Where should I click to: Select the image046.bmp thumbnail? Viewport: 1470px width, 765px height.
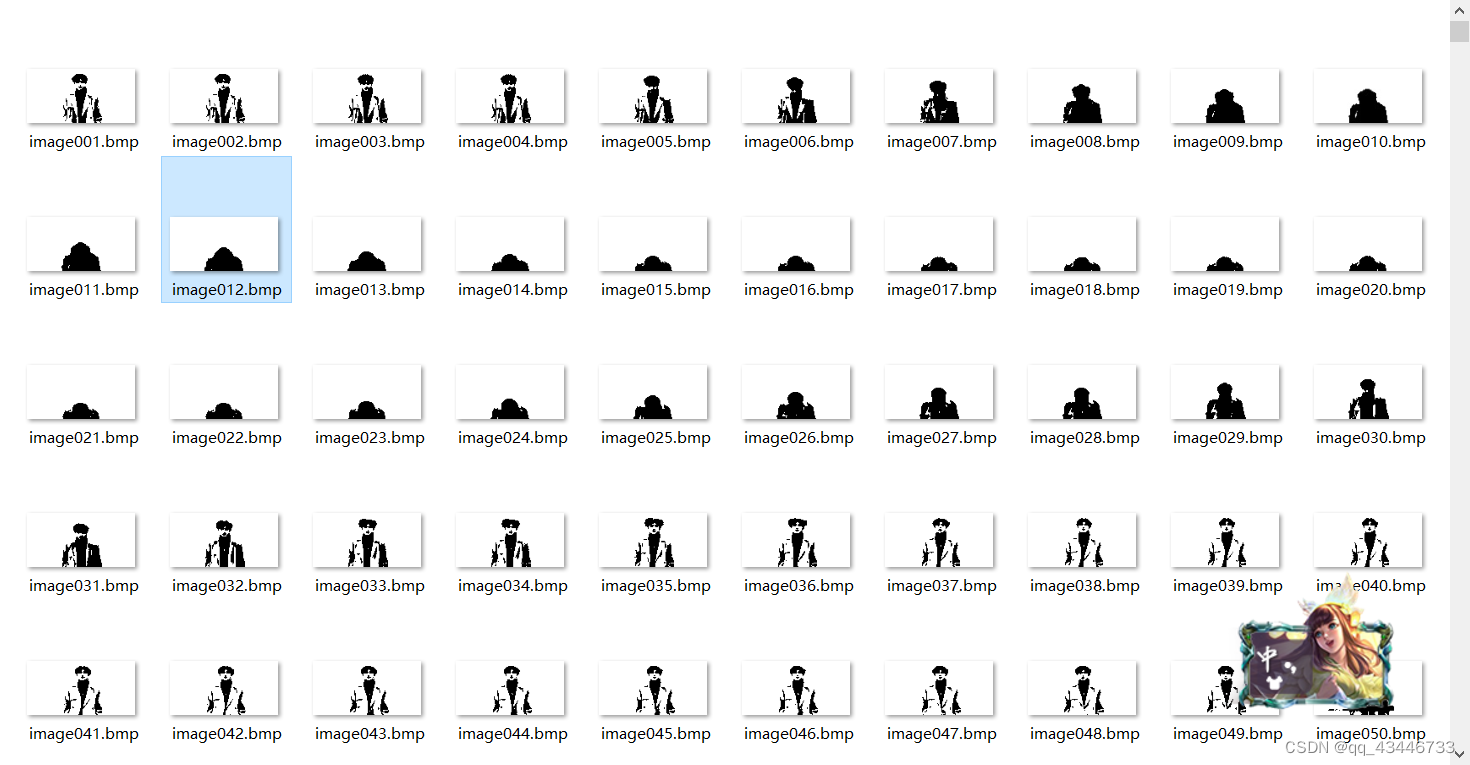point(796,688)
